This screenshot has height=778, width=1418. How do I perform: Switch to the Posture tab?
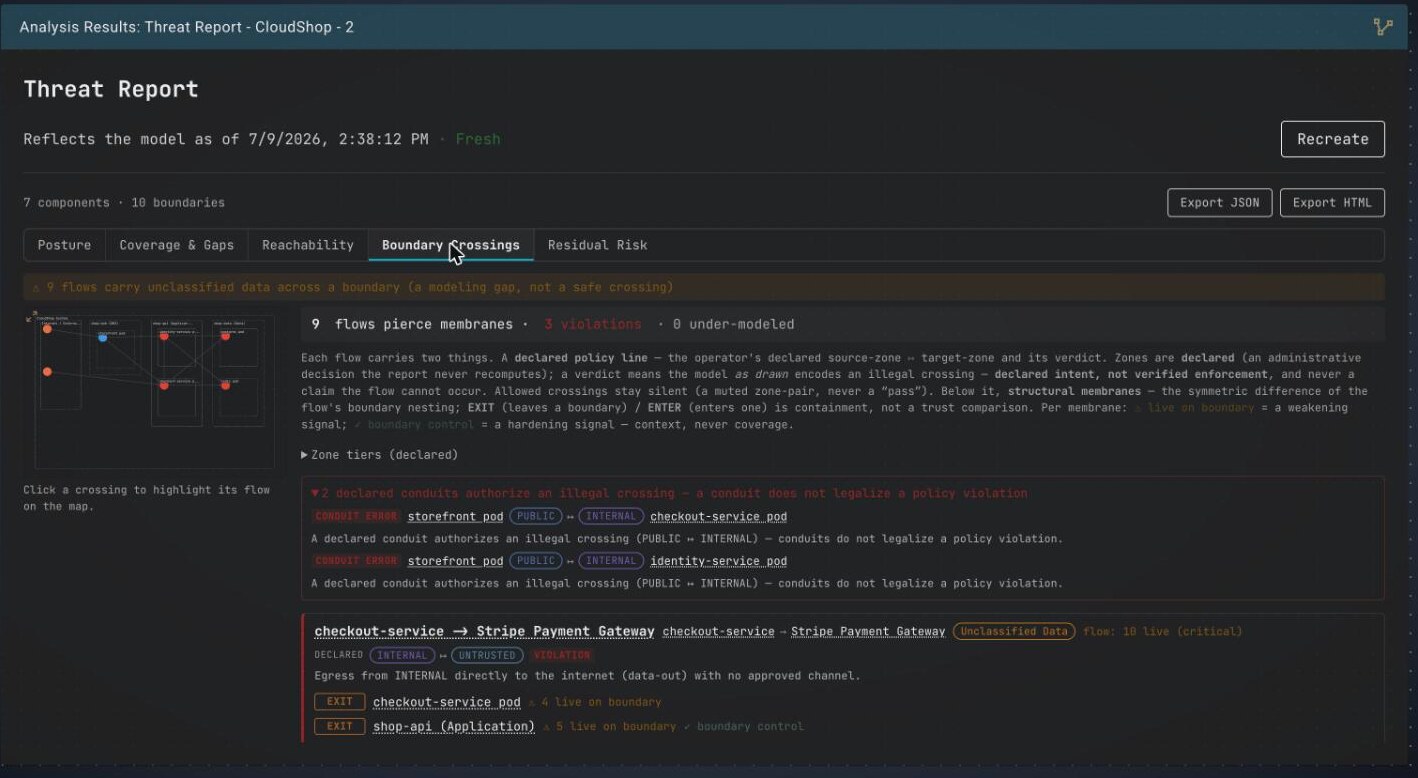pyautogui.click(x=64, y=245)
